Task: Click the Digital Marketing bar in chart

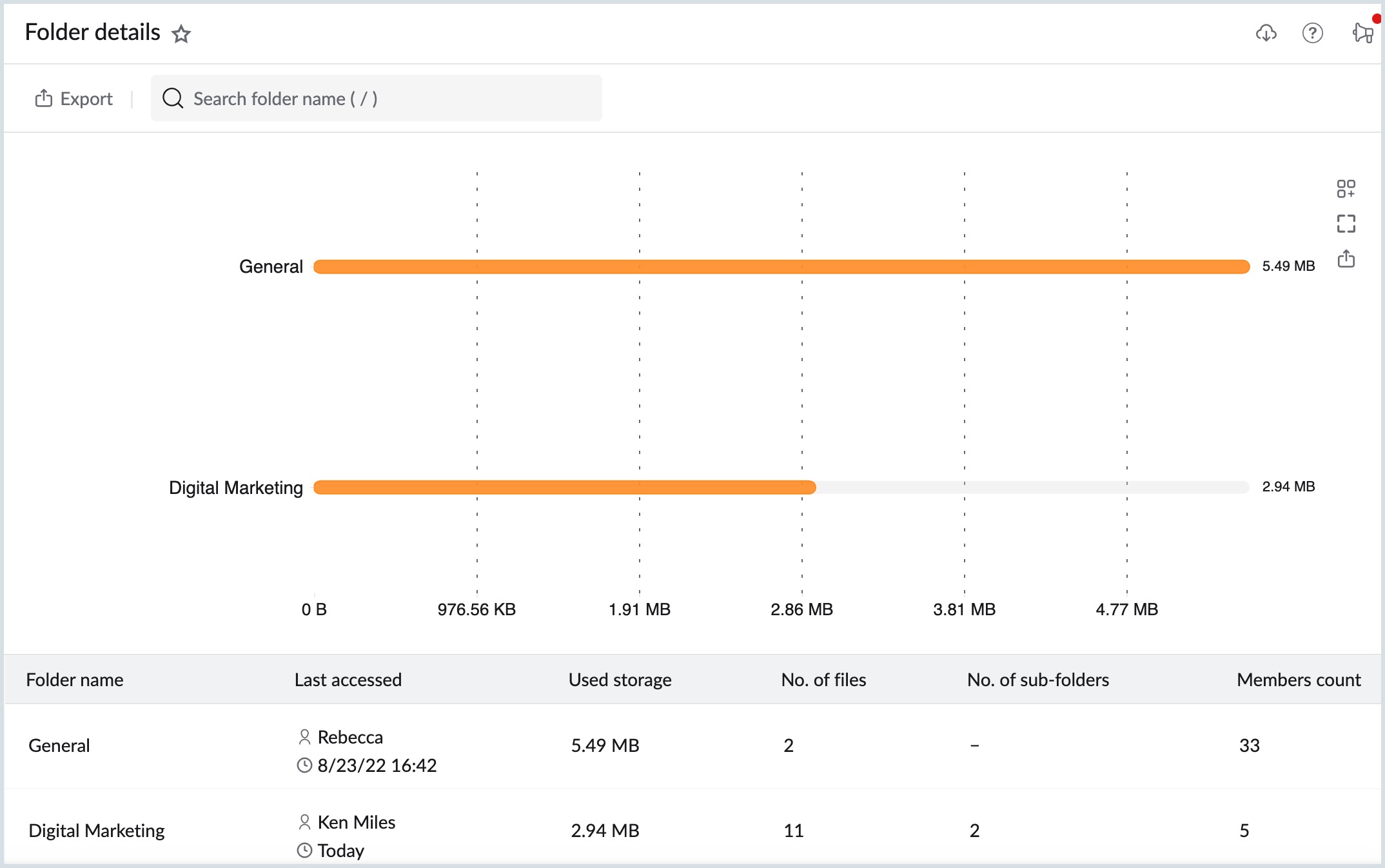Action: click(x=563, y=487)
